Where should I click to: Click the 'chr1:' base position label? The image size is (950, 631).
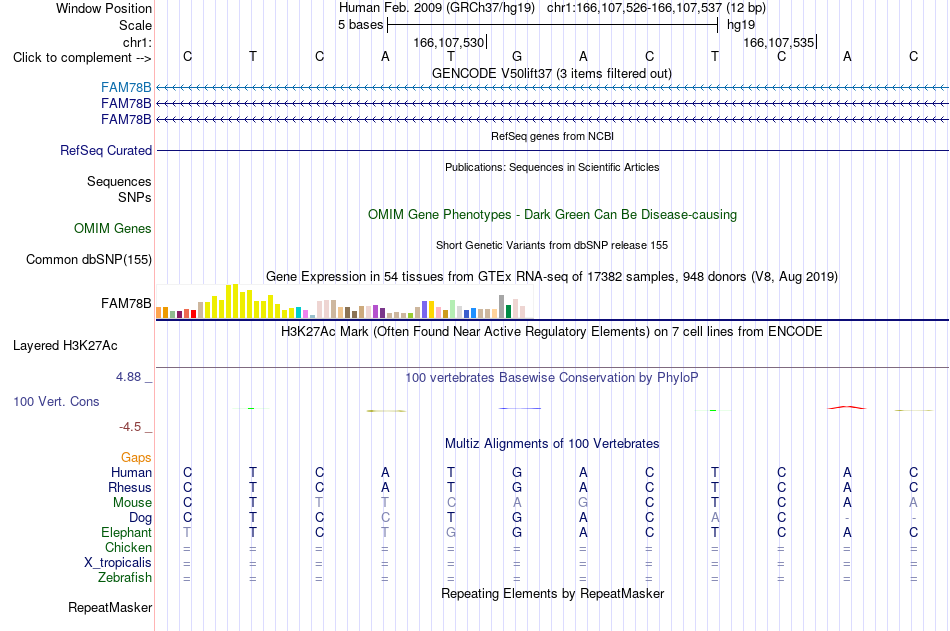(x=137, y=42)
